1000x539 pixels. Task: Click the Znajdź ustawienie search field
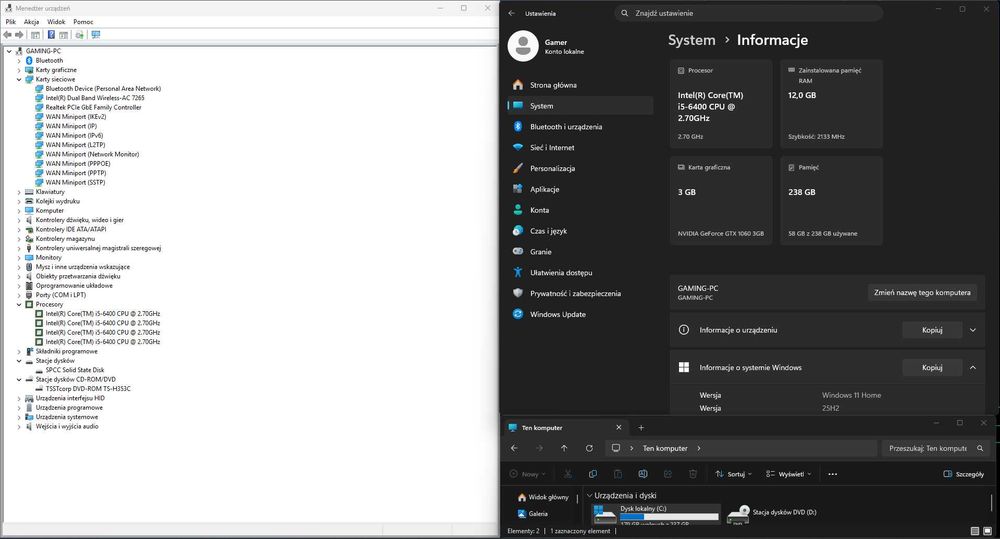coord(749,13)
